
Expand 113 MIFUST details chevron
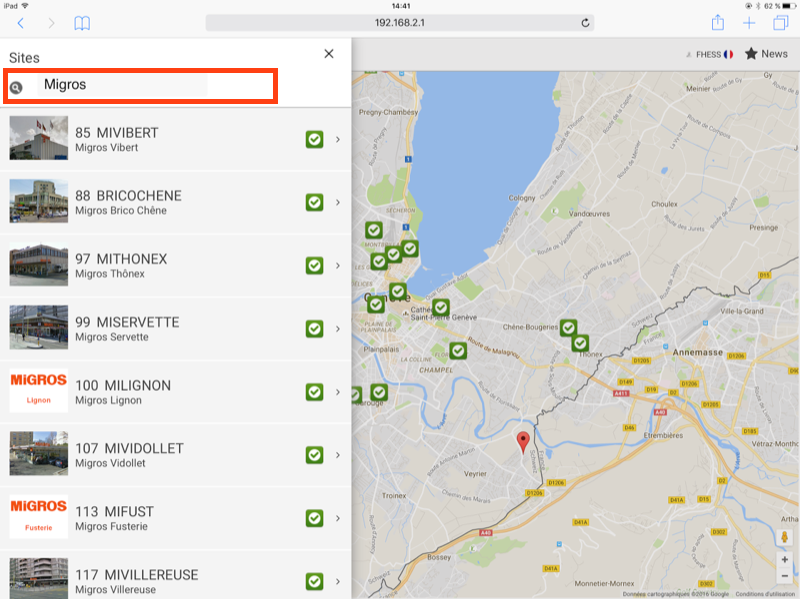338,518
